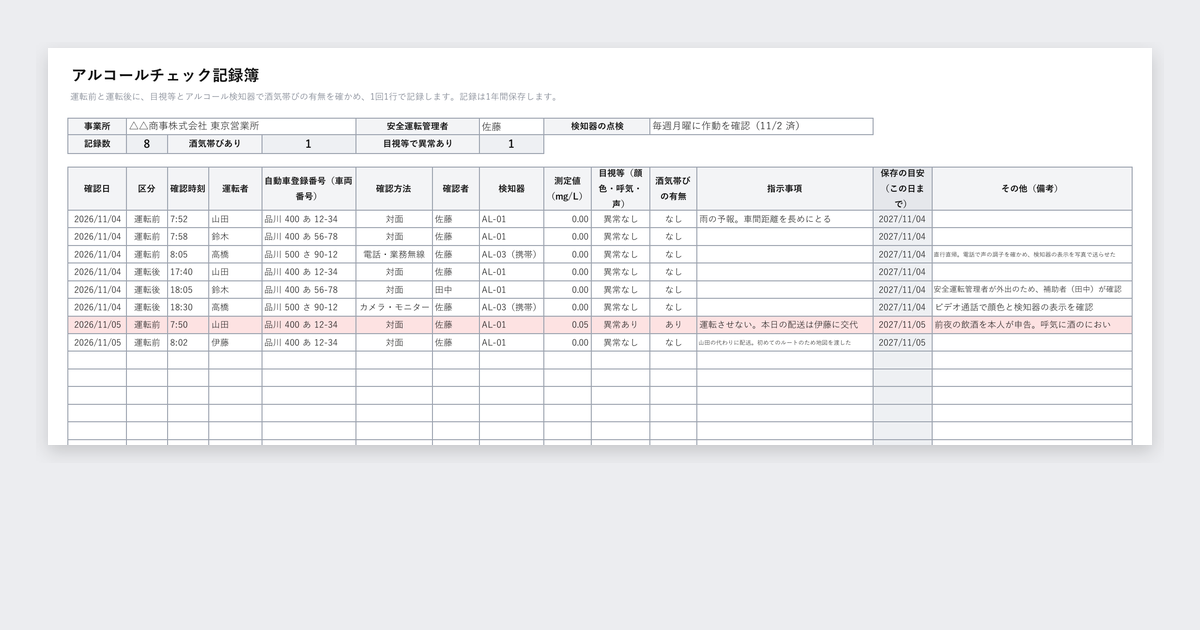
Task: Click the 安全運転管理者が外出のため remark cell
Action: tap(1031, 289)
